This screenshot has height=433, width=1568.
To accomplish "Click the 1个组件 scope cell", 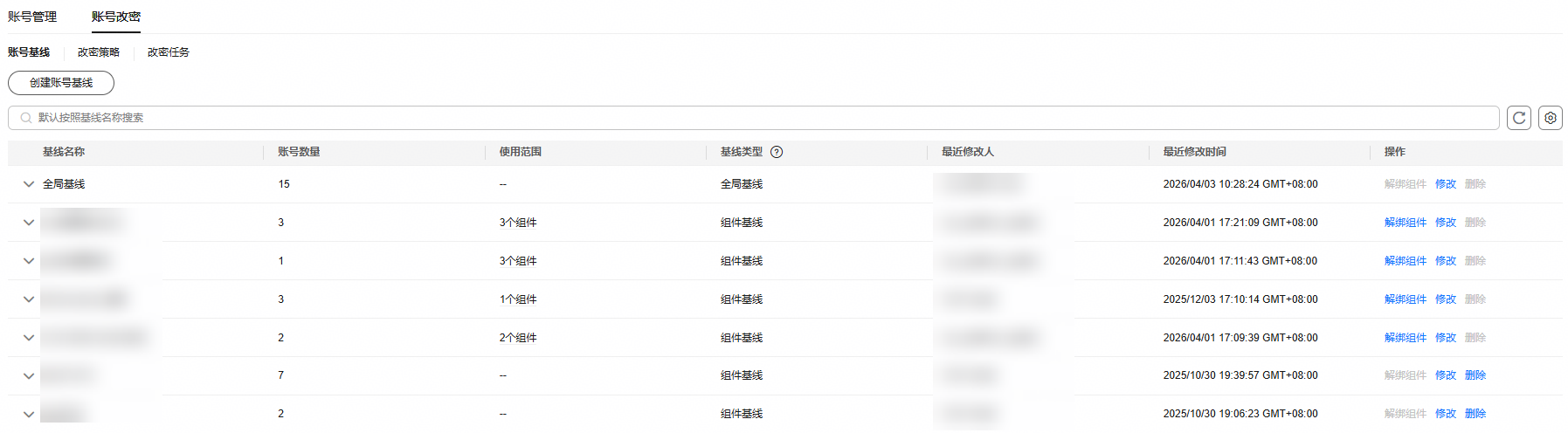I will tap(518, 299).
